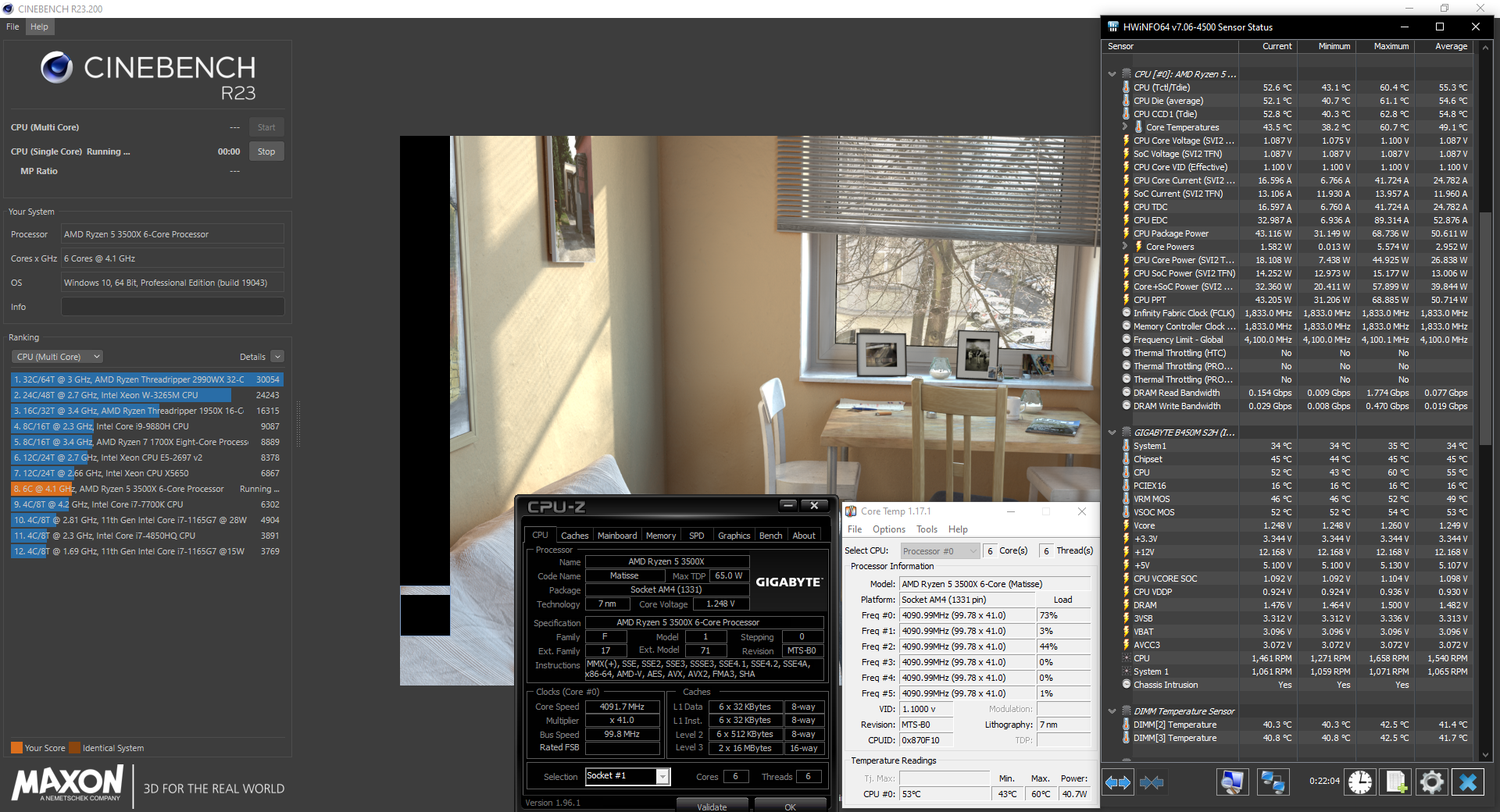Screen dimensions: 1500x812
Task: Open the Cinebench File menu
Action: (x=12, y=27)
